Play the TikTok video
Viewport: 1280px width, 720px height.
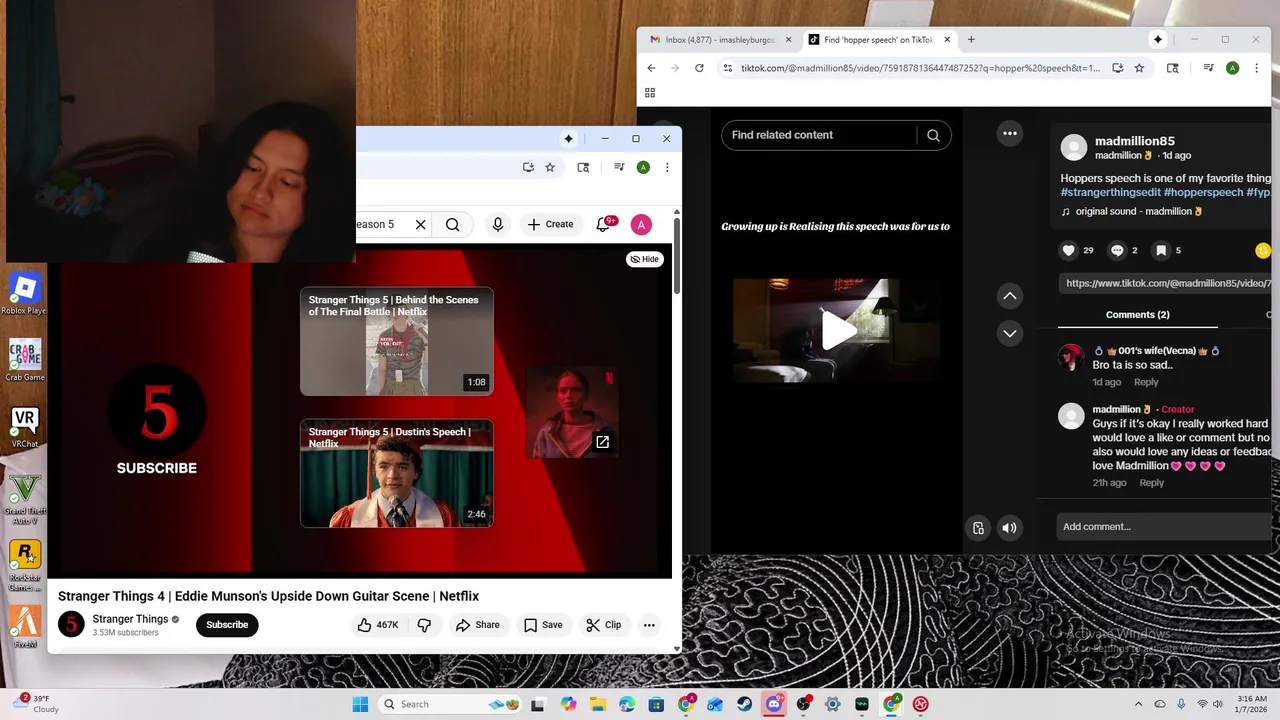[838, 331]
